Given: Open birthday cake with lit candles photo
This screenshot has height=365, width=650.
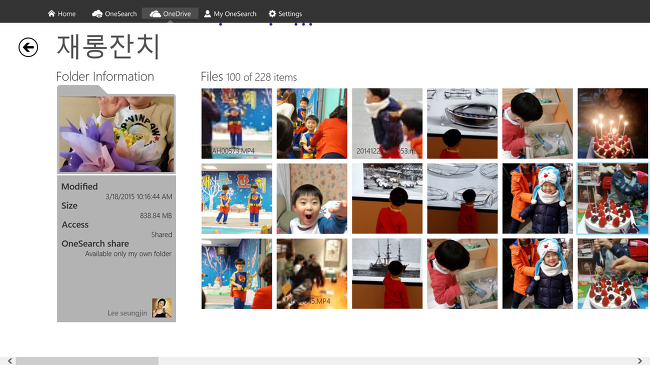Looking at the screenshot, I should click(613, 123).
